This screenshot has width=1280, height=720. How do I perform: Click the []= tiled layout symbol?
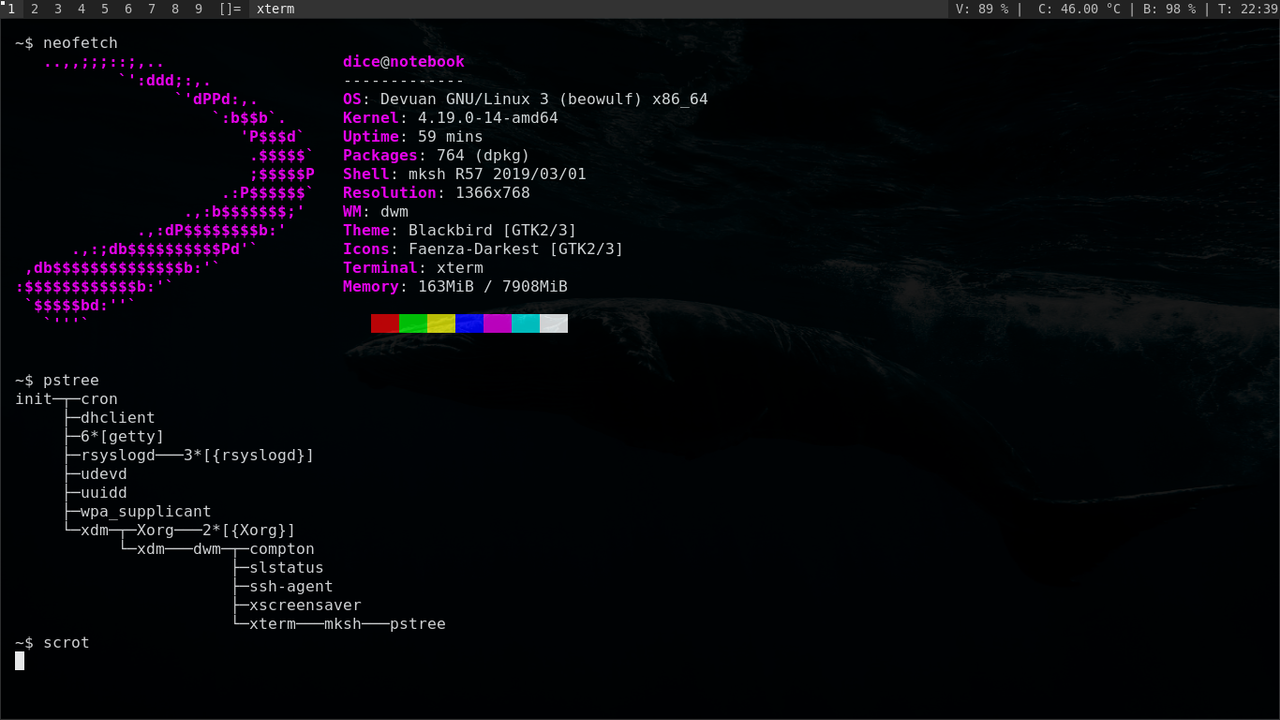click(x=230, y=9)
